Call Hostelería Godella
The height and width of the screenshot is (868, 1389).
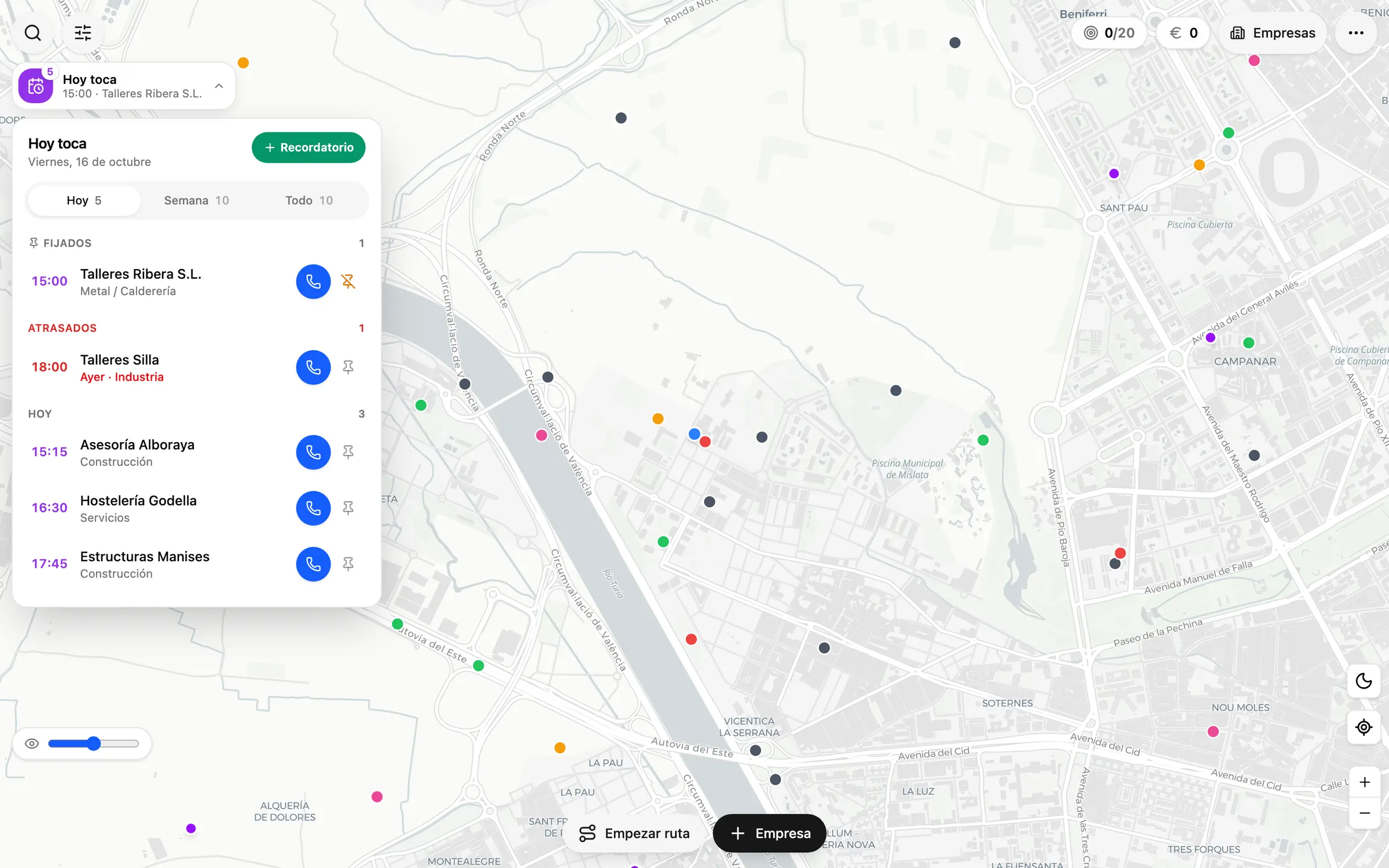pos(313,508)
